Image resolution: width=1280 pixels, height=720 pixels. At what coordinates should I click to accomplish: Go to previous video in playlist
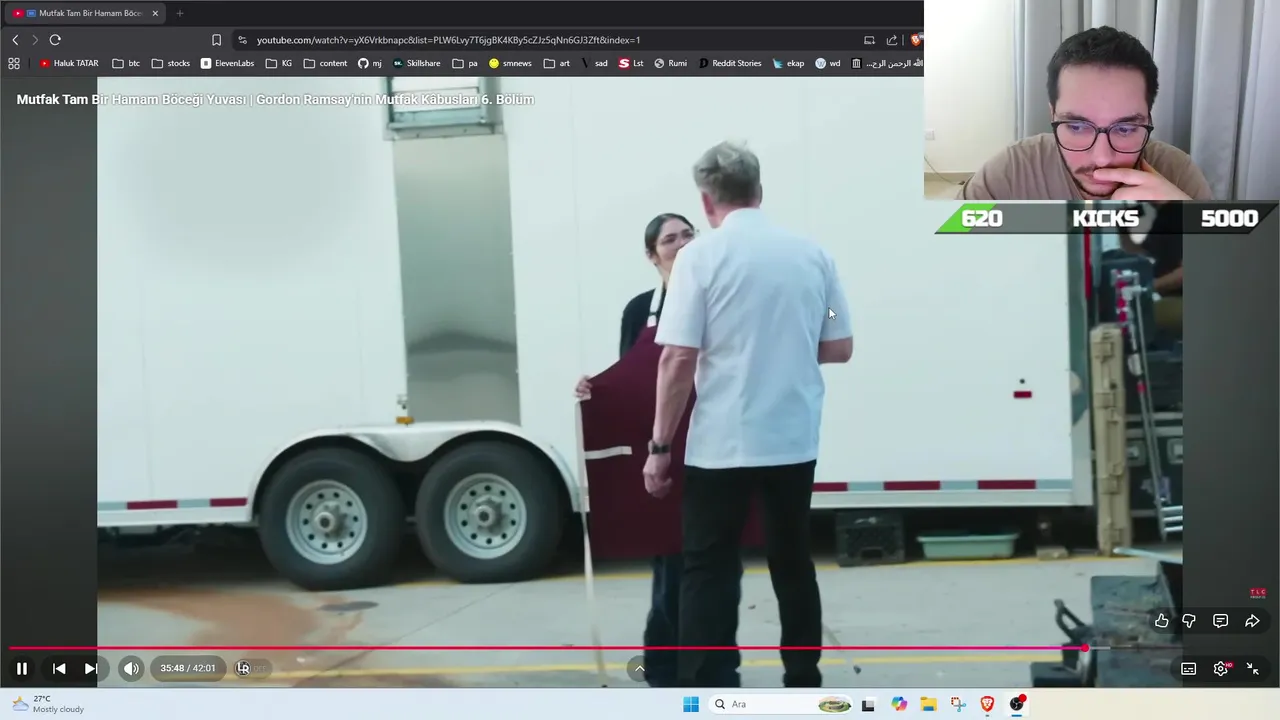coord(59,668)
